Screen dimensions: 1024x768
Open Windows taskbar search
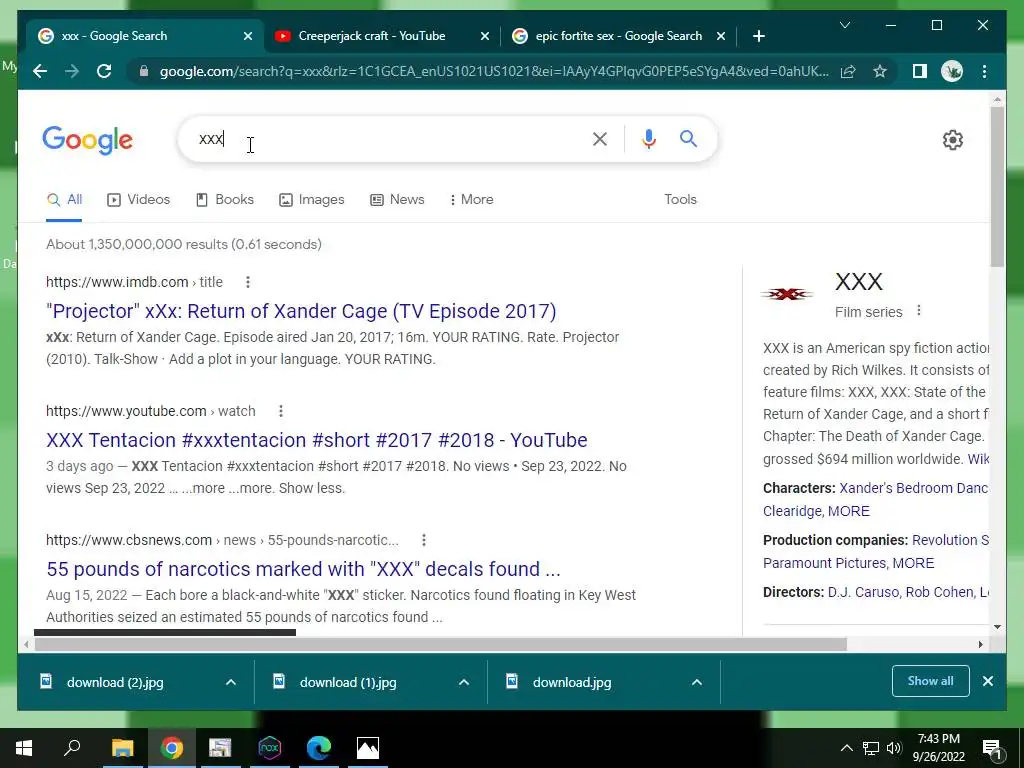click(x=72, y=748)
